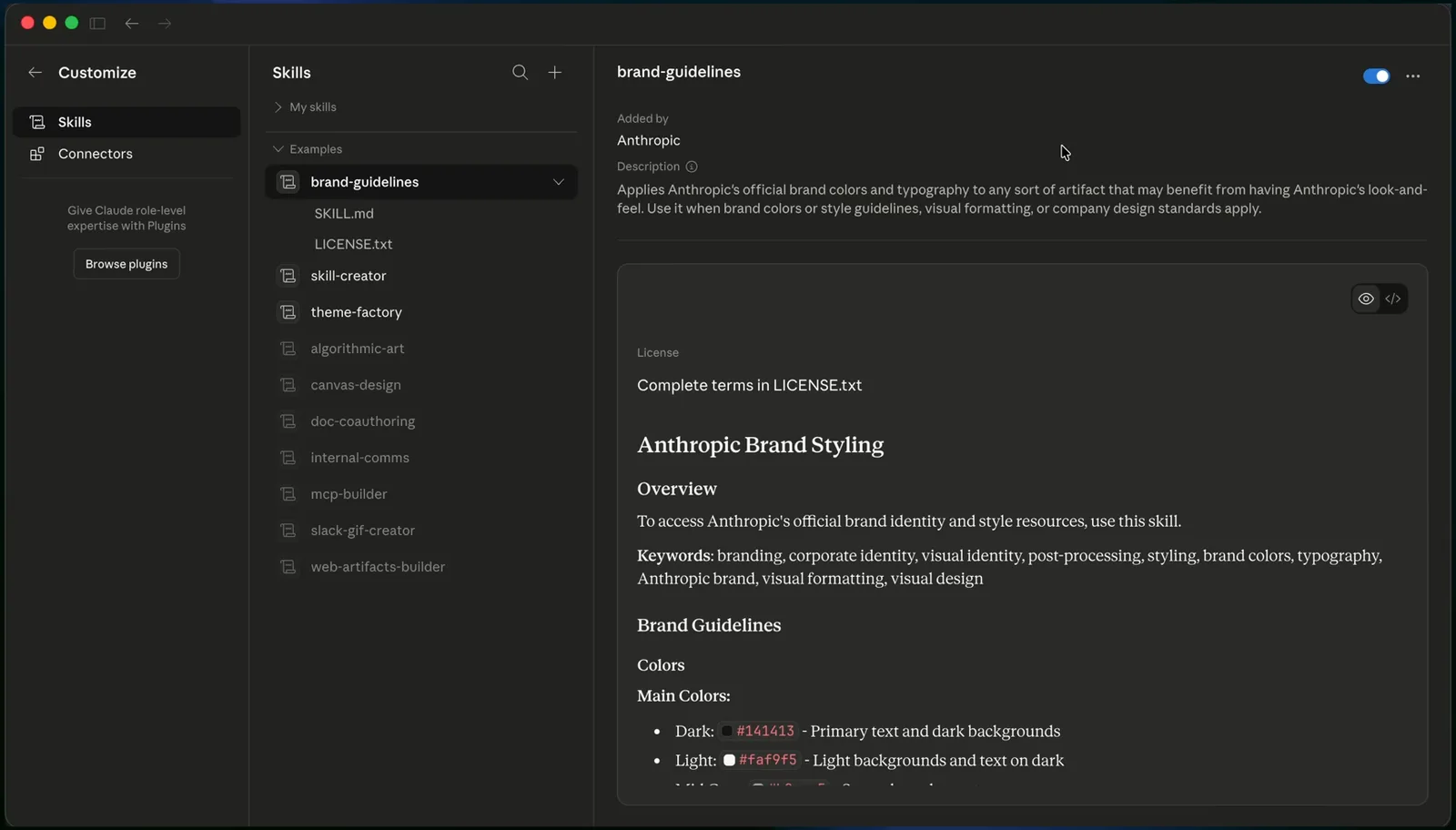Switch to code view with the </> icon
This screenshot has height=830, width=1456.
tap(1392, 299)
